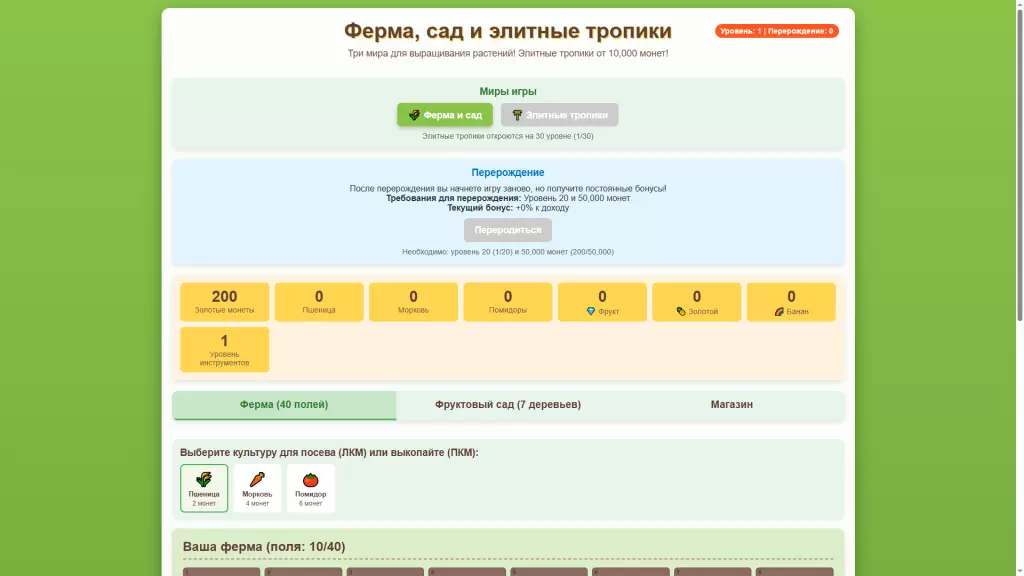Viewport: 1024px width, 576px height.
Task: Open the Ферма (40 полей) tab
Action: (284, 405)
